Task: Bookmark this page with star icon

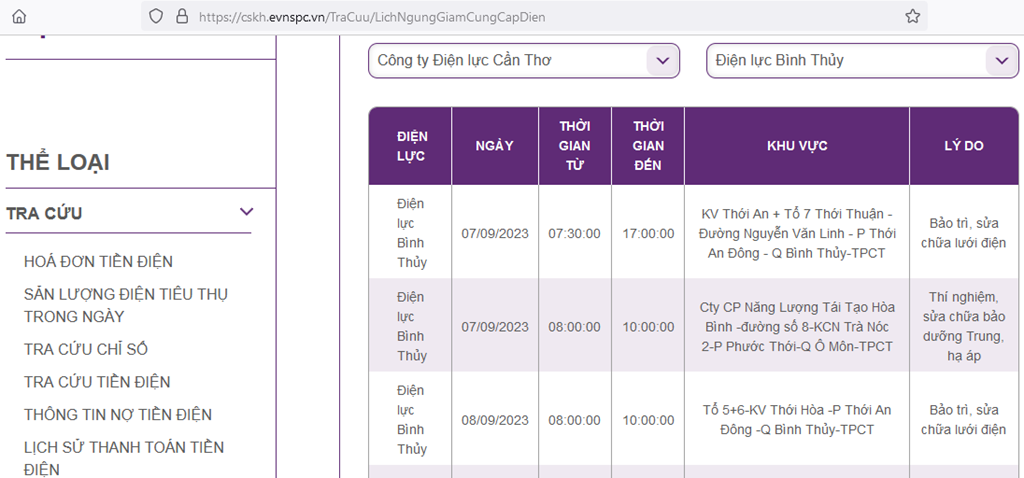Action: 912,17
